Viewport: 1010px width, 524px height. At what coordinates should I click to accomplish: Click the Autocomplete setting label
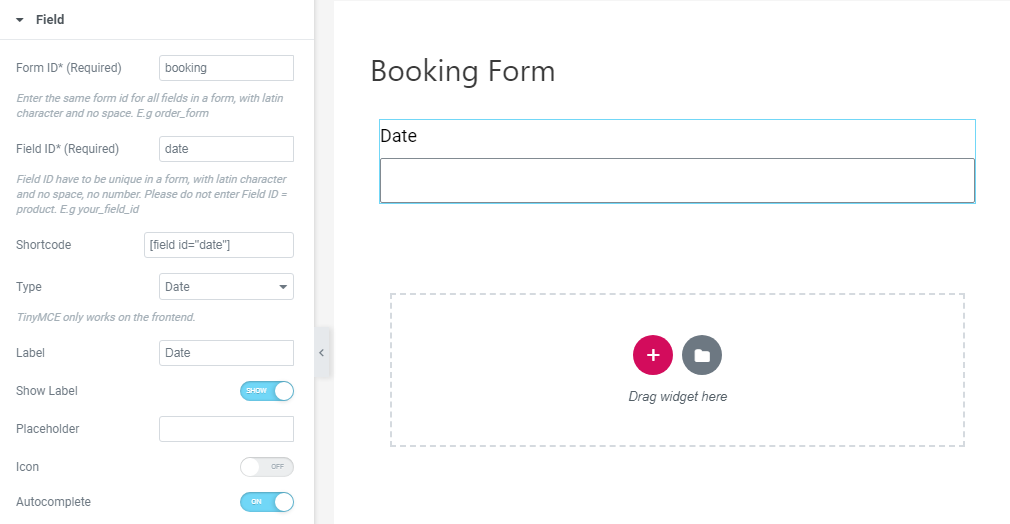[x=53, y=502]
